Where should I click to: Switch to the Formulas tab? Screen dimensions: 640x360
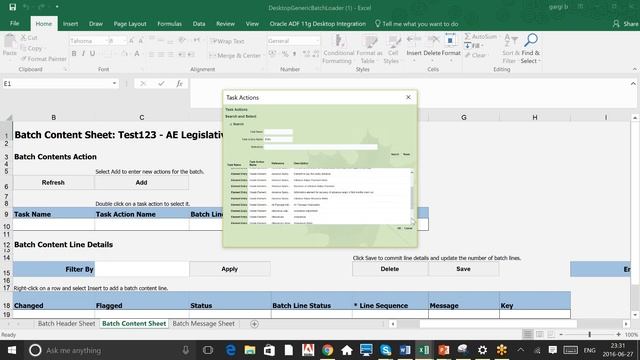(169, 24)
